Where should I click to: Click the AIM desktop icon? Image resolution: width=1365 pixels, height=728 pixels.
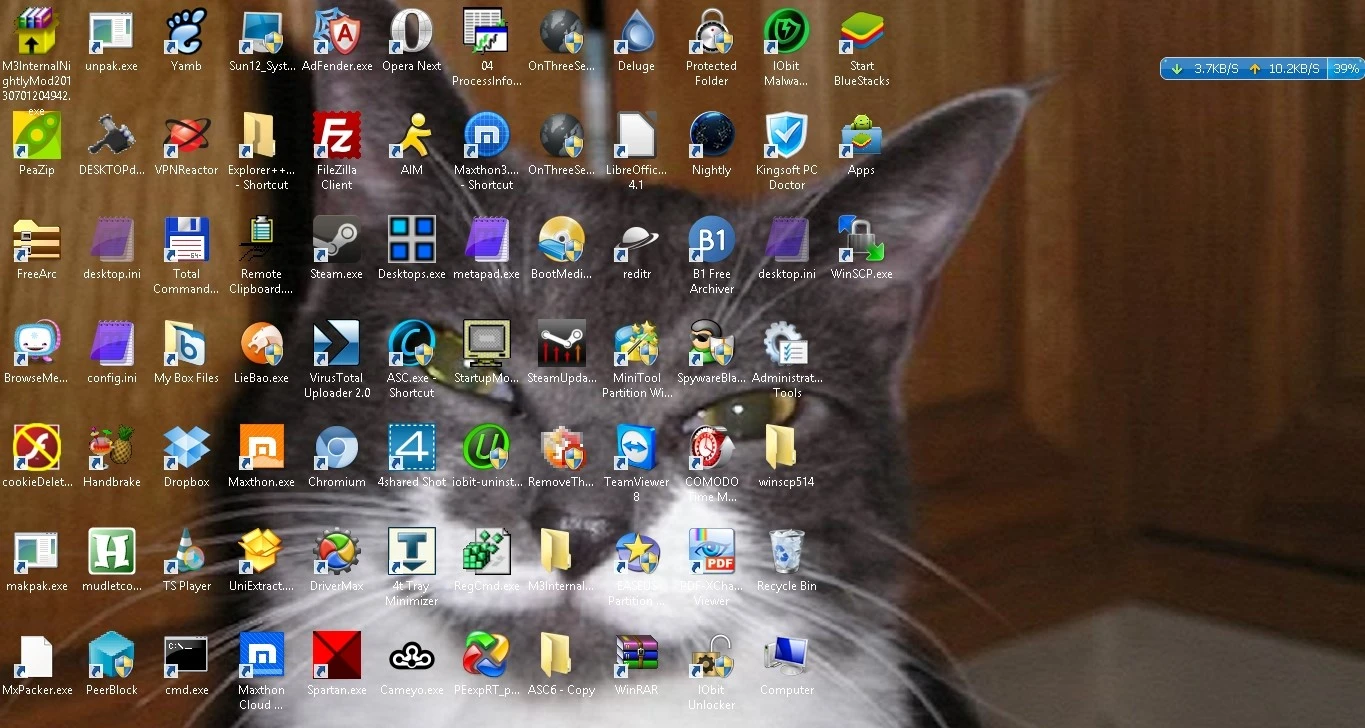coord(412,135)
